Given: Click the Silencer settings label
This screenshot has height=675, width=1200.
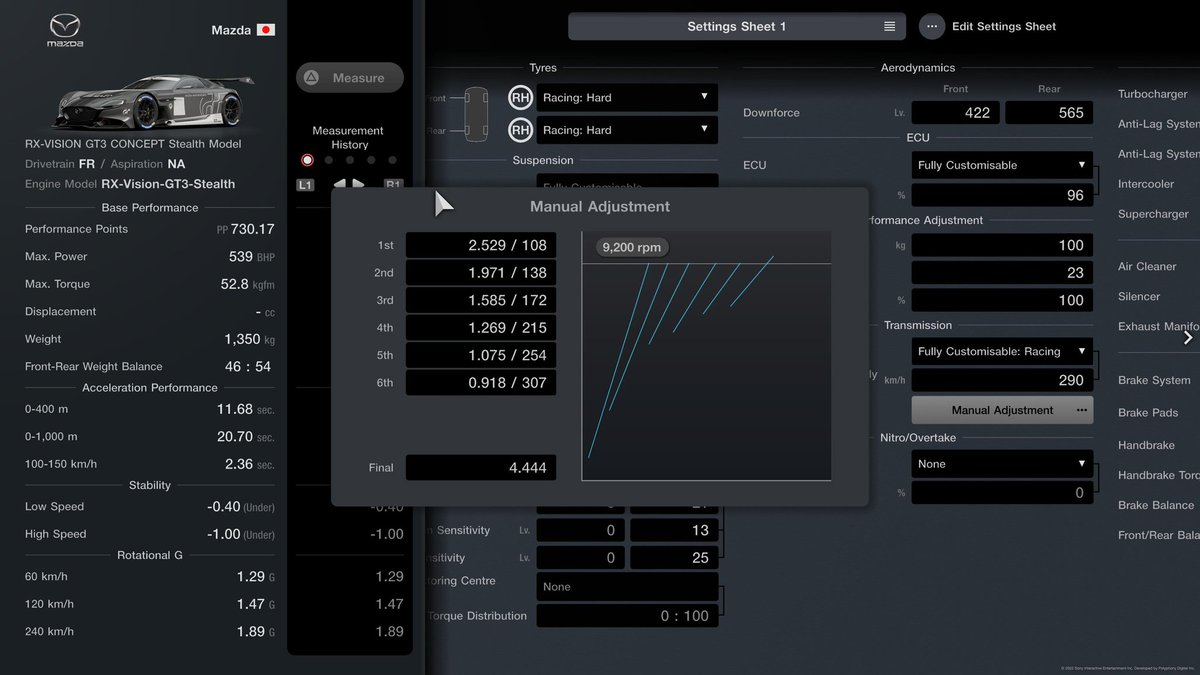Looking at the screenshot, I should pyautogui.click(x=1139, y=296).
